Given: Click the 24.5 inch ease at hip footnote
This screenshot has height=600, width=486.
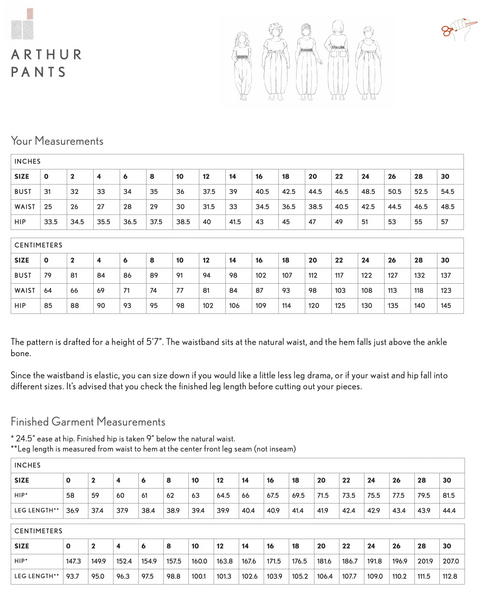Looking at the screenshot, I should point(123,439).
